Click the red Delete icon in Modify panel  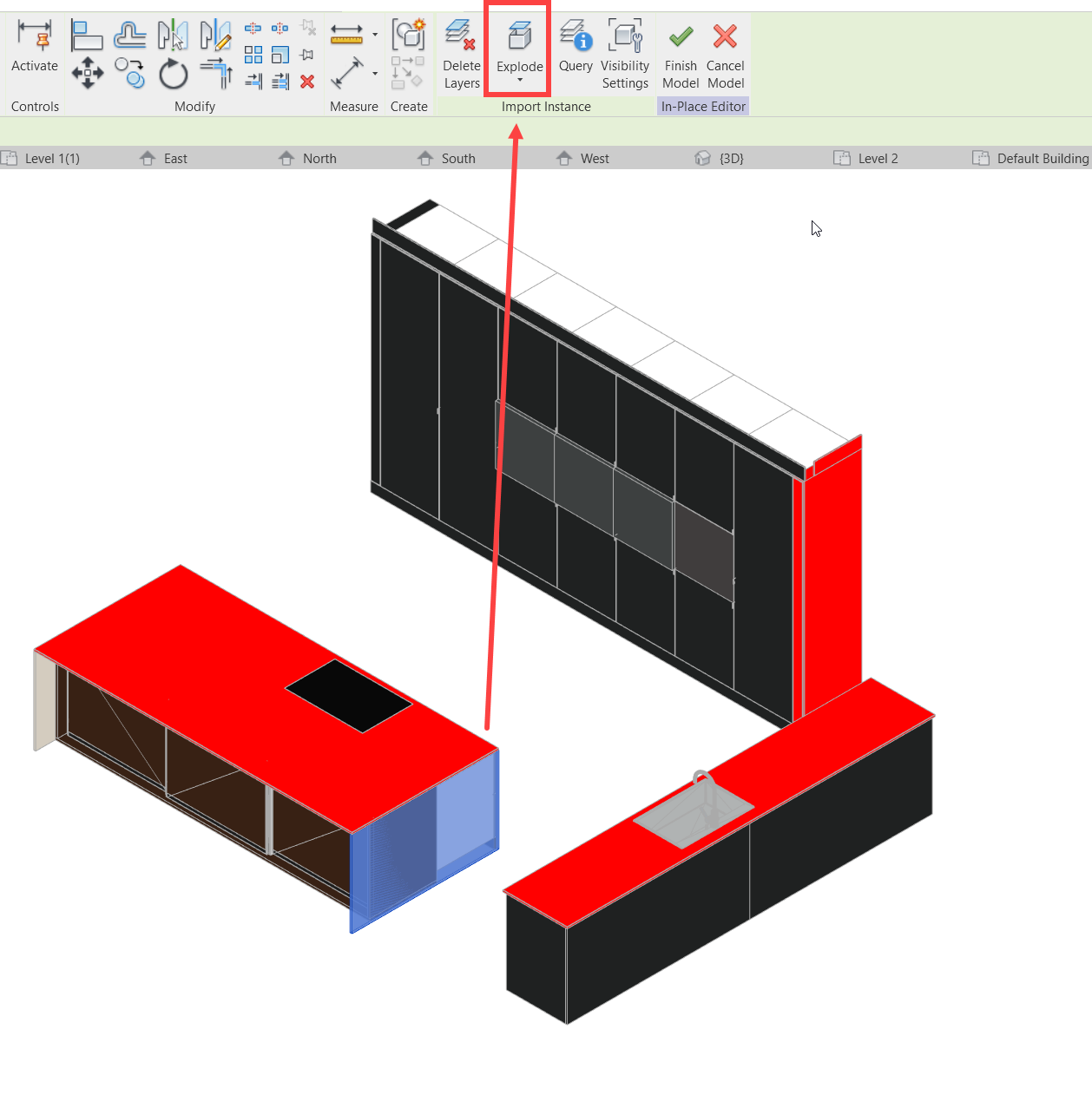point(306,81)
